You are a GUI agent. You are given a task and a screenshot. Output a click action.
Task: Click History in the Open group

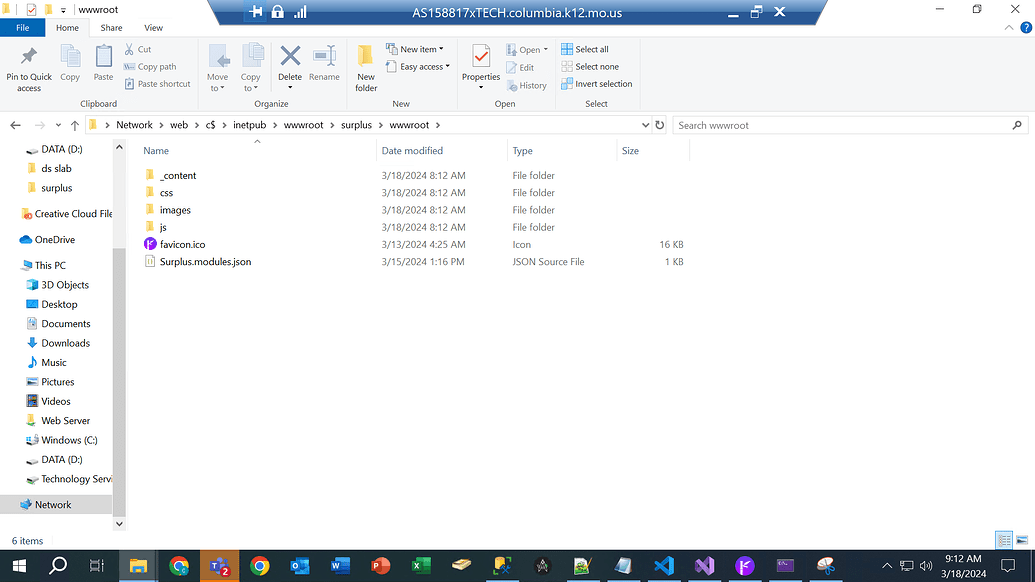click(x=527, y=85)
